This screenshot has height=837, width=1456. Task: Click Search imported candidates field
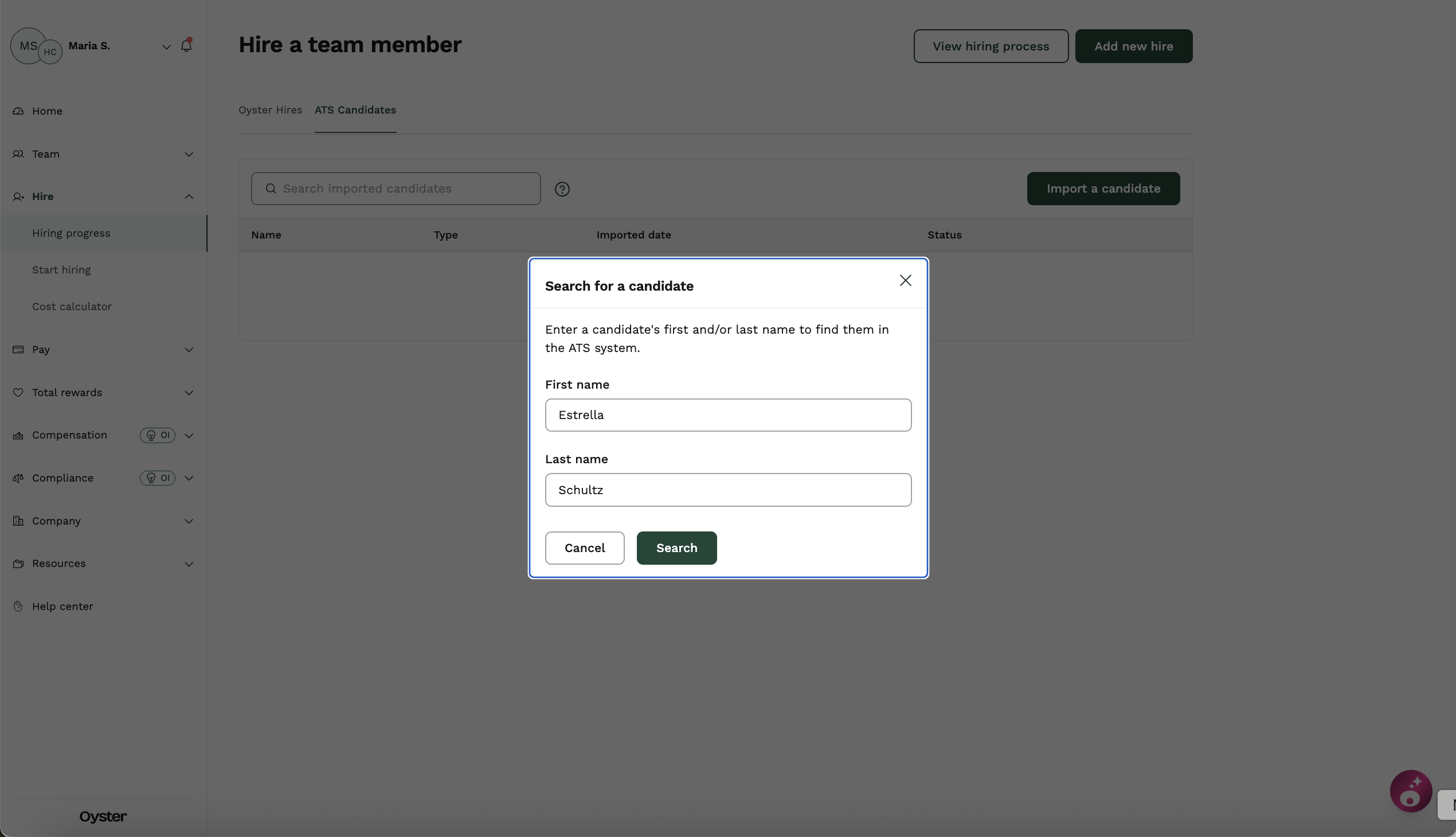click(396, 189)
